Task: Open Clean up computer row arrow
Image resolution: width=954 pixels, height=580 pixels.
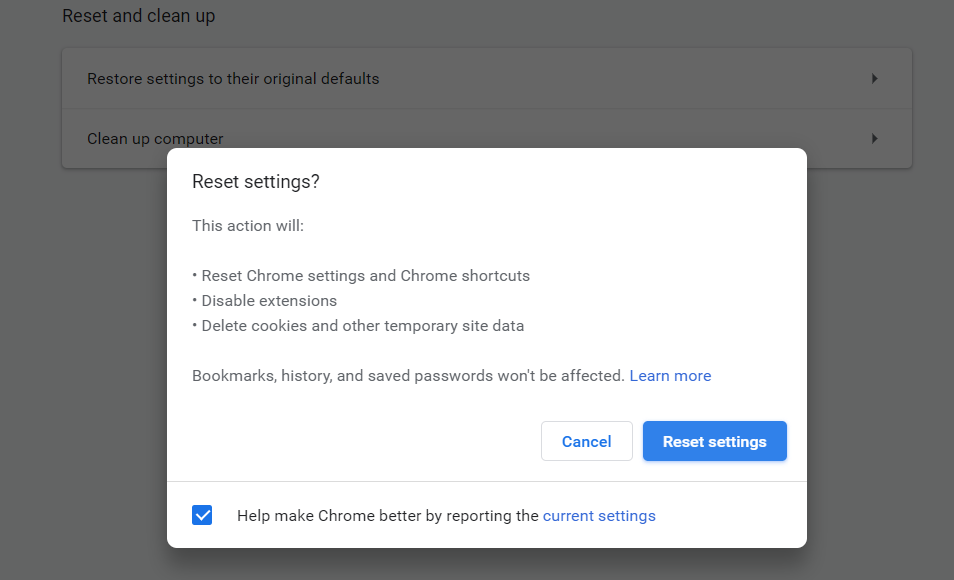Action: point(874,138)
